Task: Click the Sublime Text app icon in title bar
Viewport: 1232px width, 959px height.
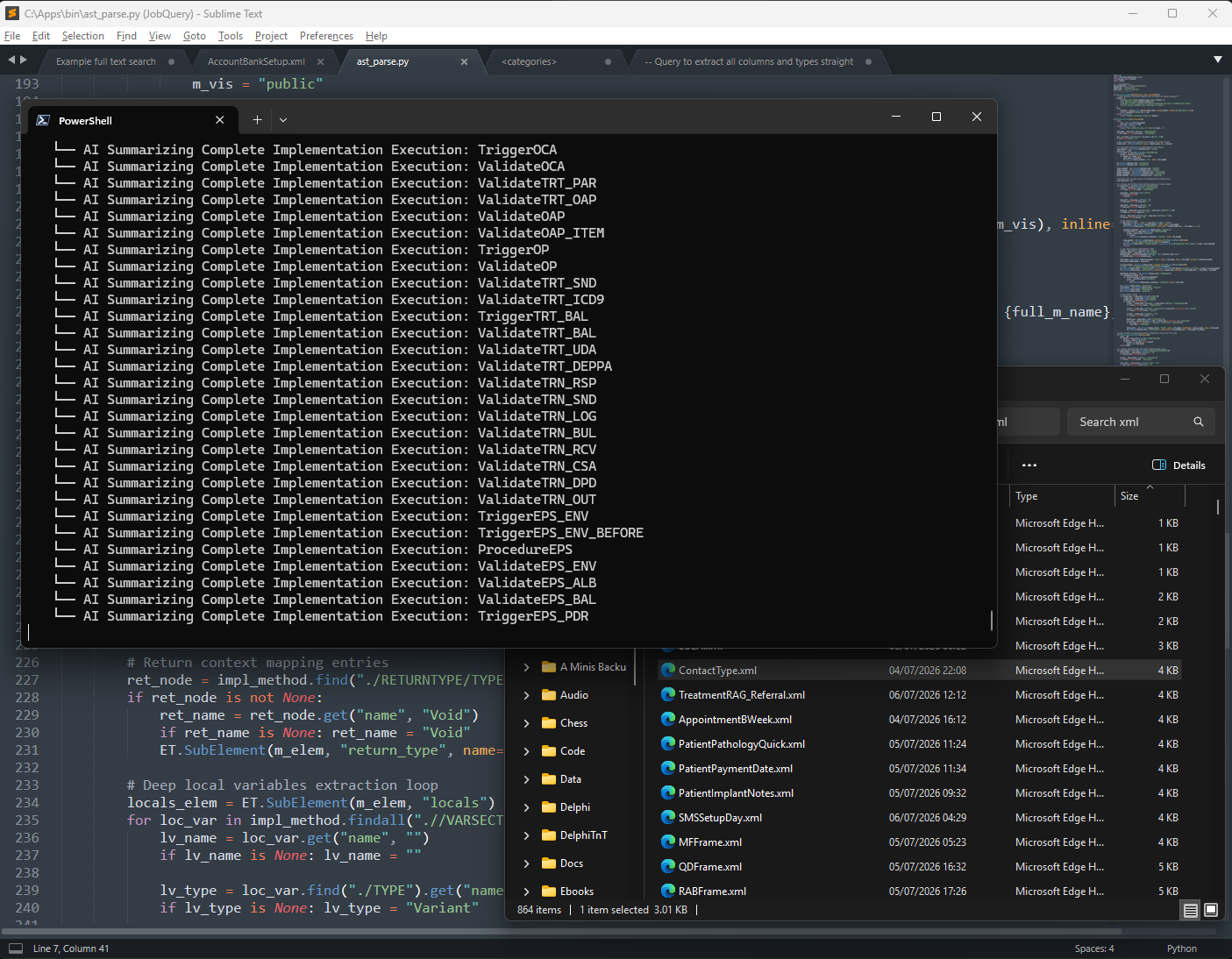Action: [x=12, y=13]
